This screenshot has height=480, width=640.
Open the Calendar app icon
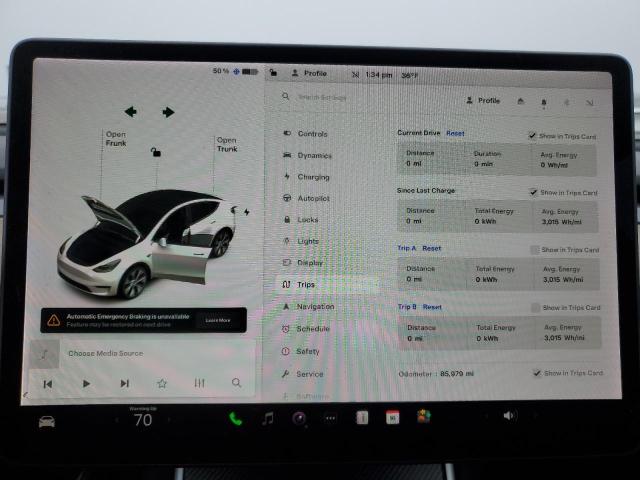pos(392,417)
